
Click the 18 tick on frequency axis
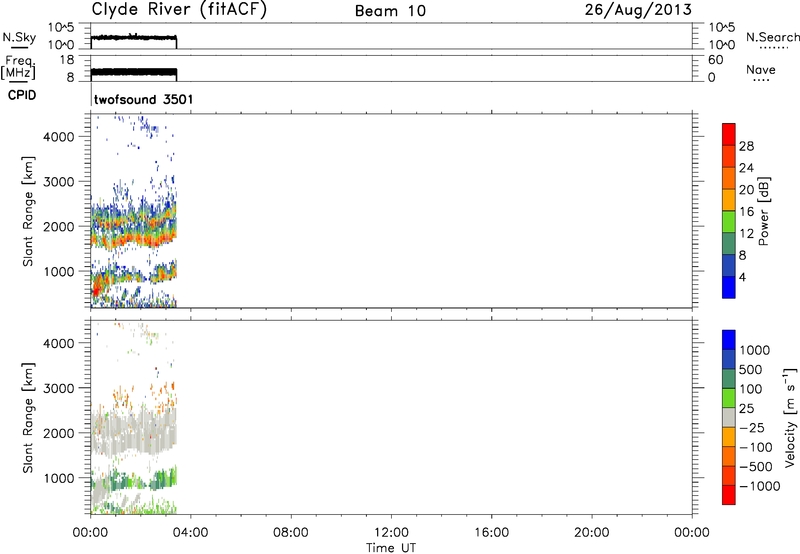point(66,60)
